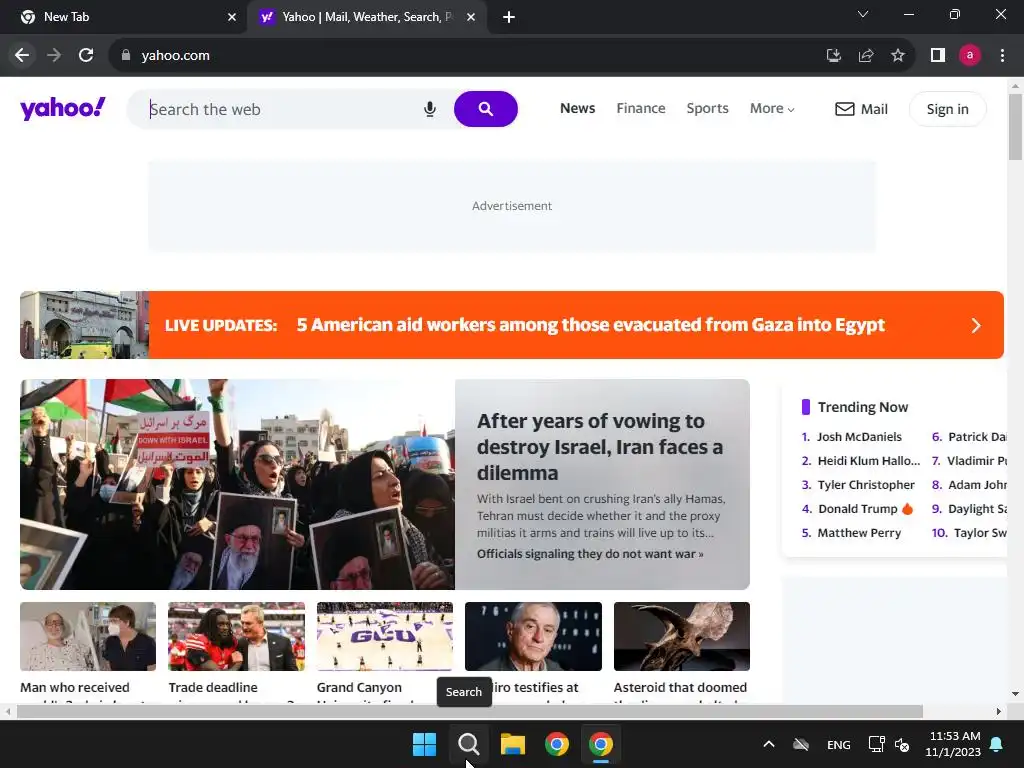Open trending topic Heidi Klum Hallo...
The width and height of the screenshot is (1024, 768).
869,461
